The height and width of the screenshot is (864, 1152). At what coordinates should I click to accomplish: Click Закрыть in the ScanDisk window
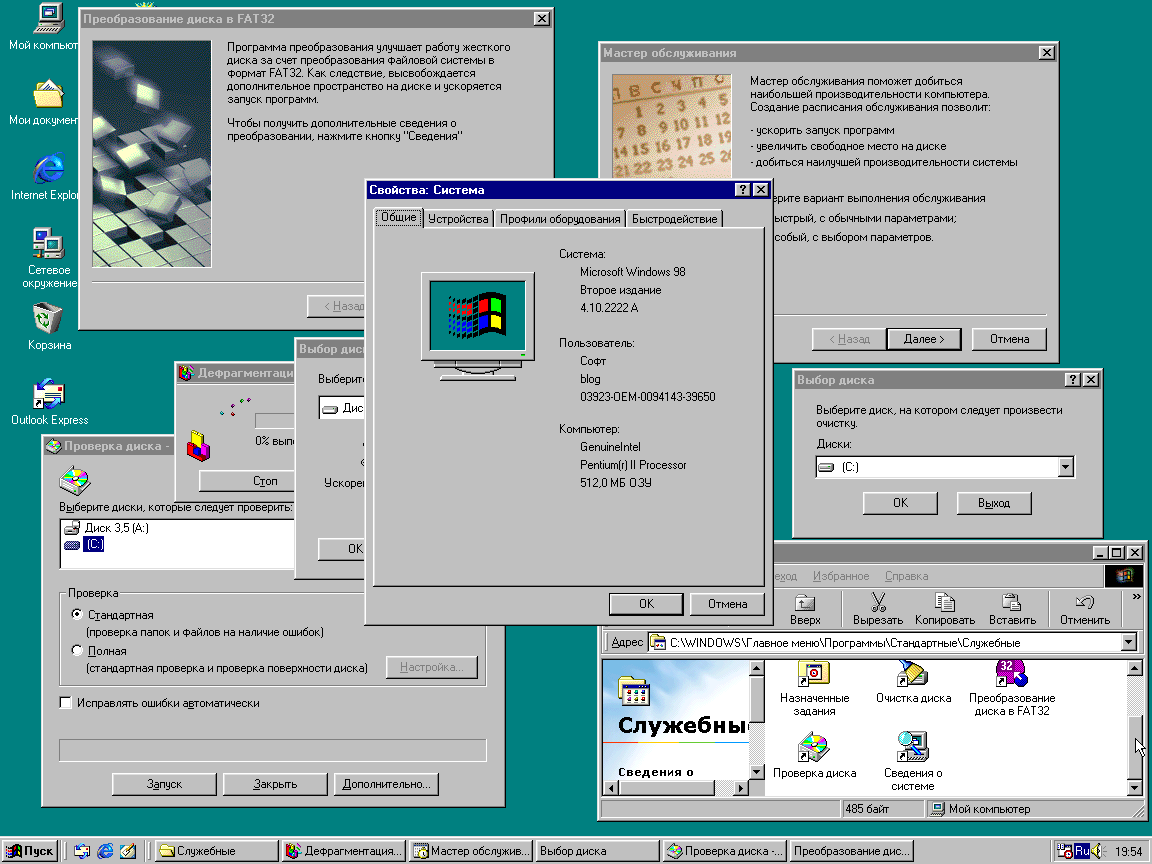coord(275,784)
